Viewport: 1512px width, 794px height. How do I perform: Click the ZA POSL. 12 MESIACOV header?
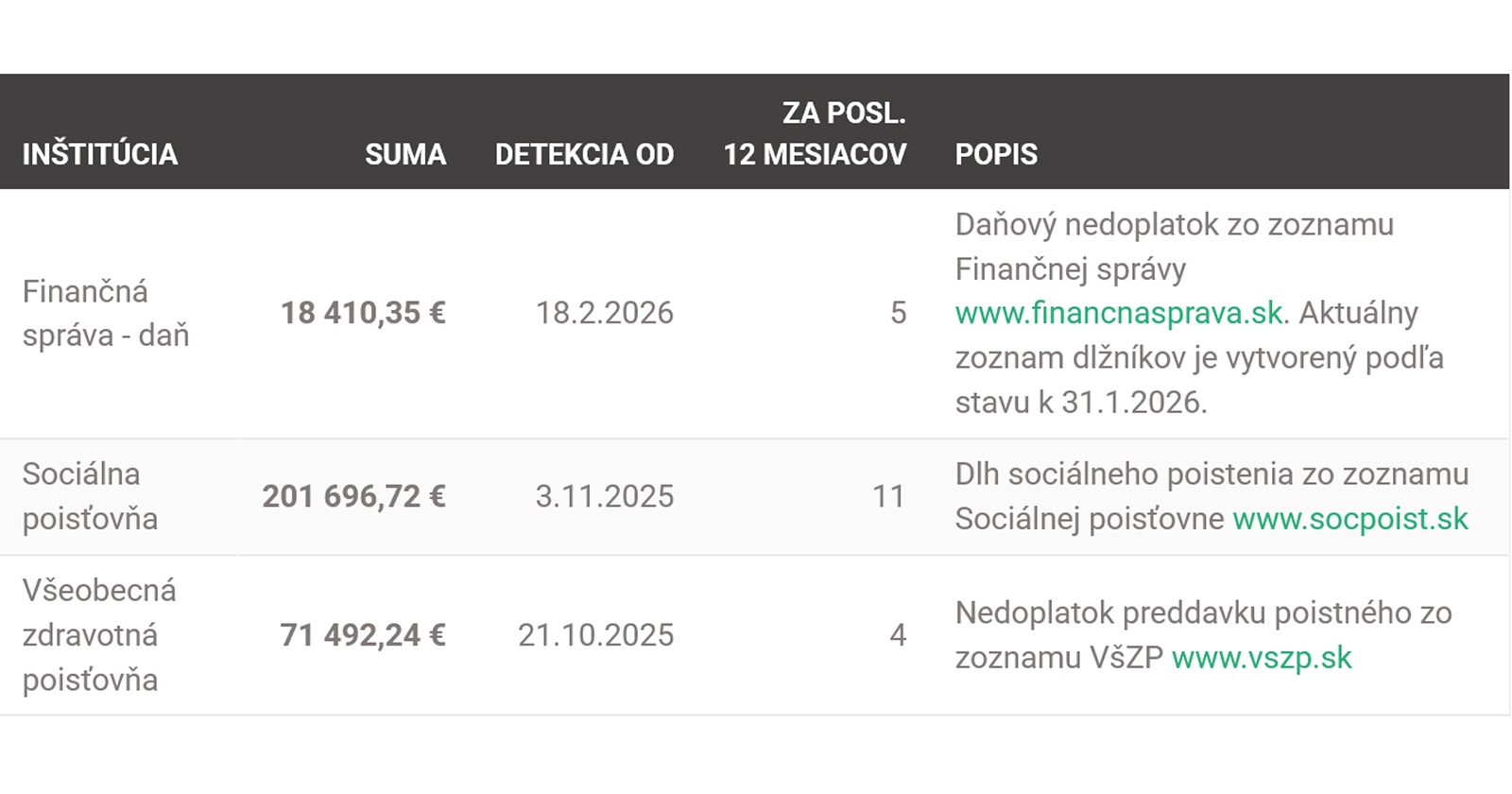pos(815,133)
